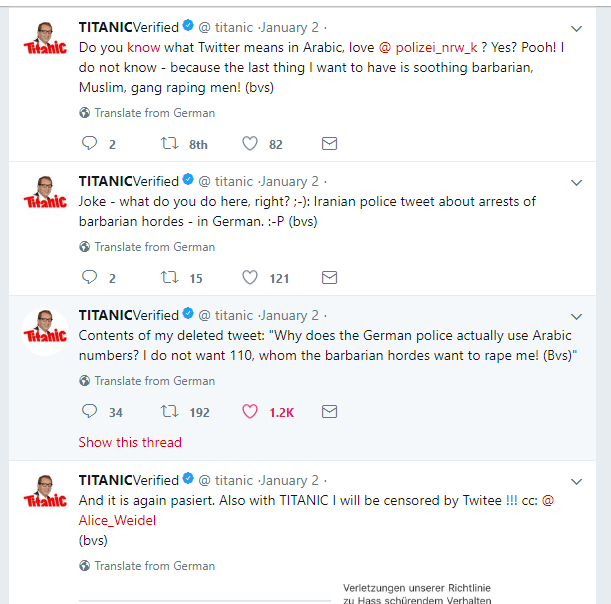Reply to the deleted tweet contents post
611x604 pixels.
pyautogui.click(x=90, y=411)
